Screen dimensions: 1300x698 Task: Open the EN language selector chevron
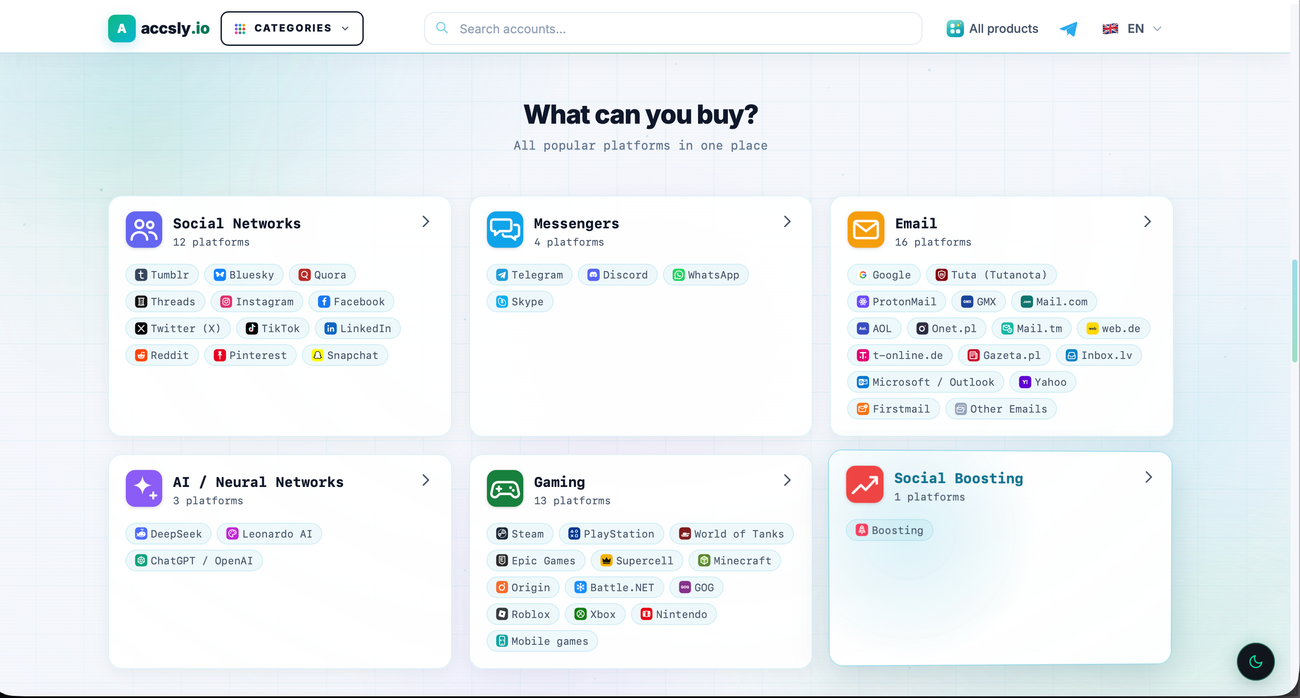pyautogui.click(x=1157, y=29)
